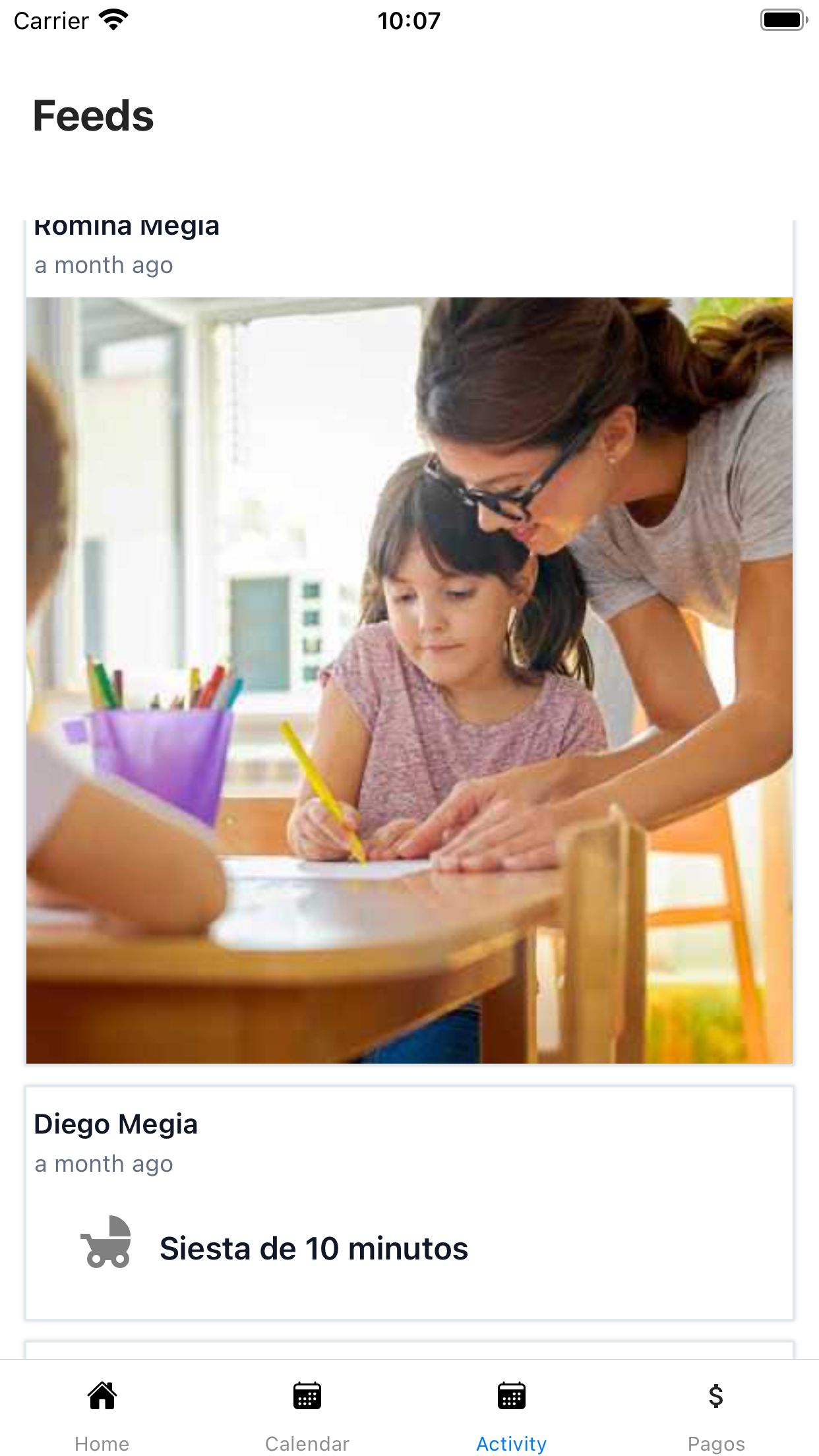Switch to the Calendar tab label
Screen dimensions: 819x1456
click(307, 1443)
